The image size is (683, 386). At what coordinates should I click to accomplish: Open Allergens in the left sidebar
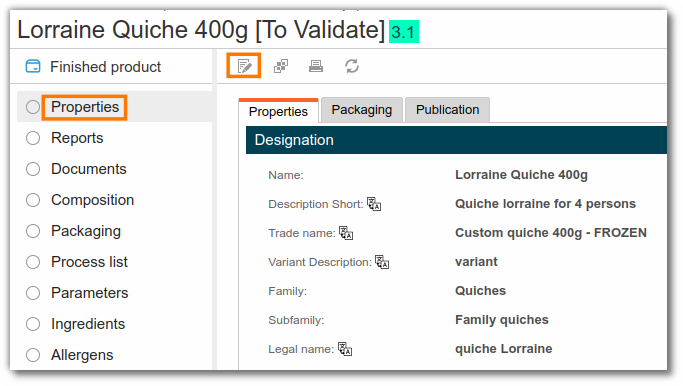[x=82, y=355]
